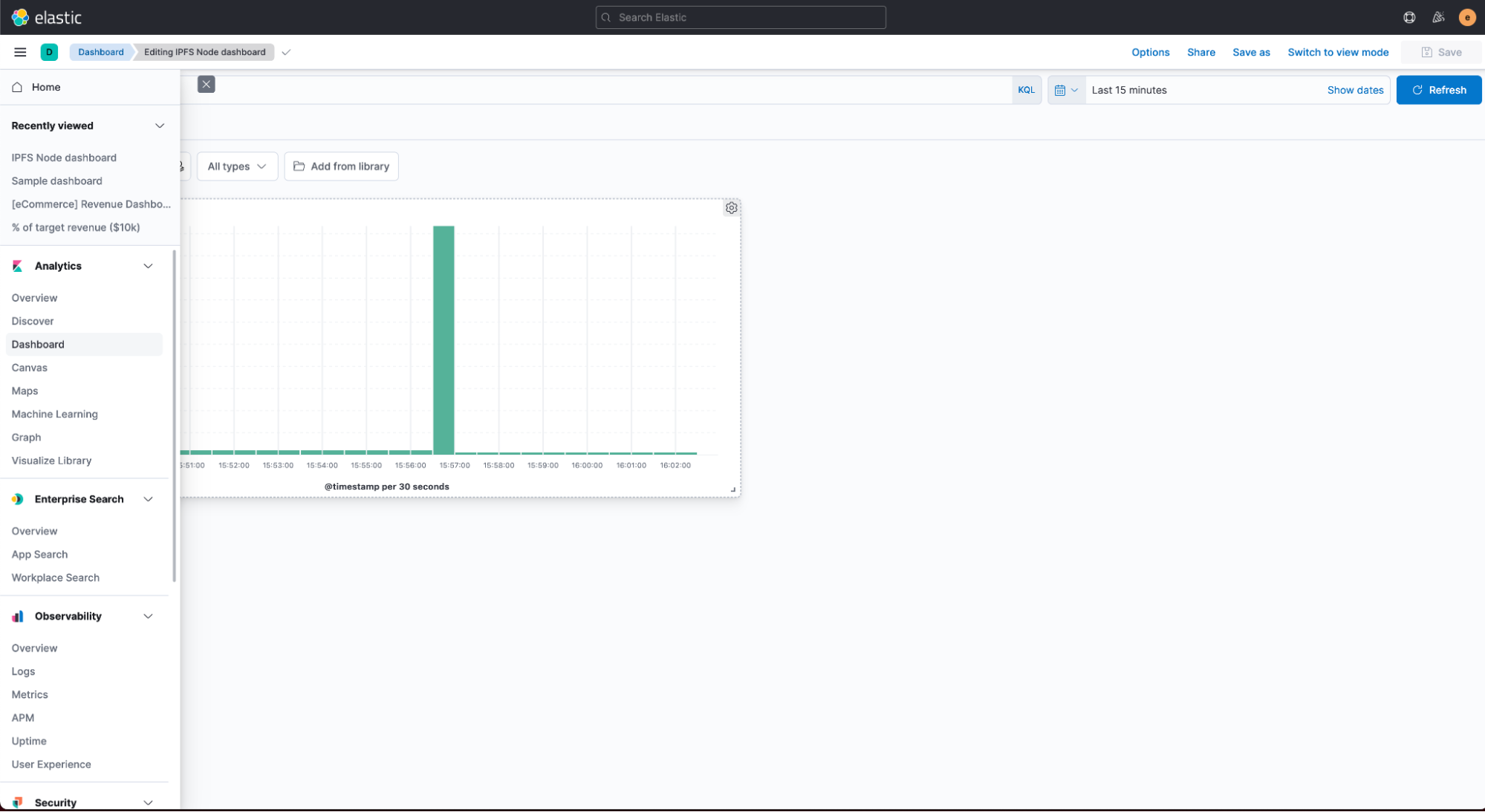Click the Elastic logo icon

[x=20, y=17]
